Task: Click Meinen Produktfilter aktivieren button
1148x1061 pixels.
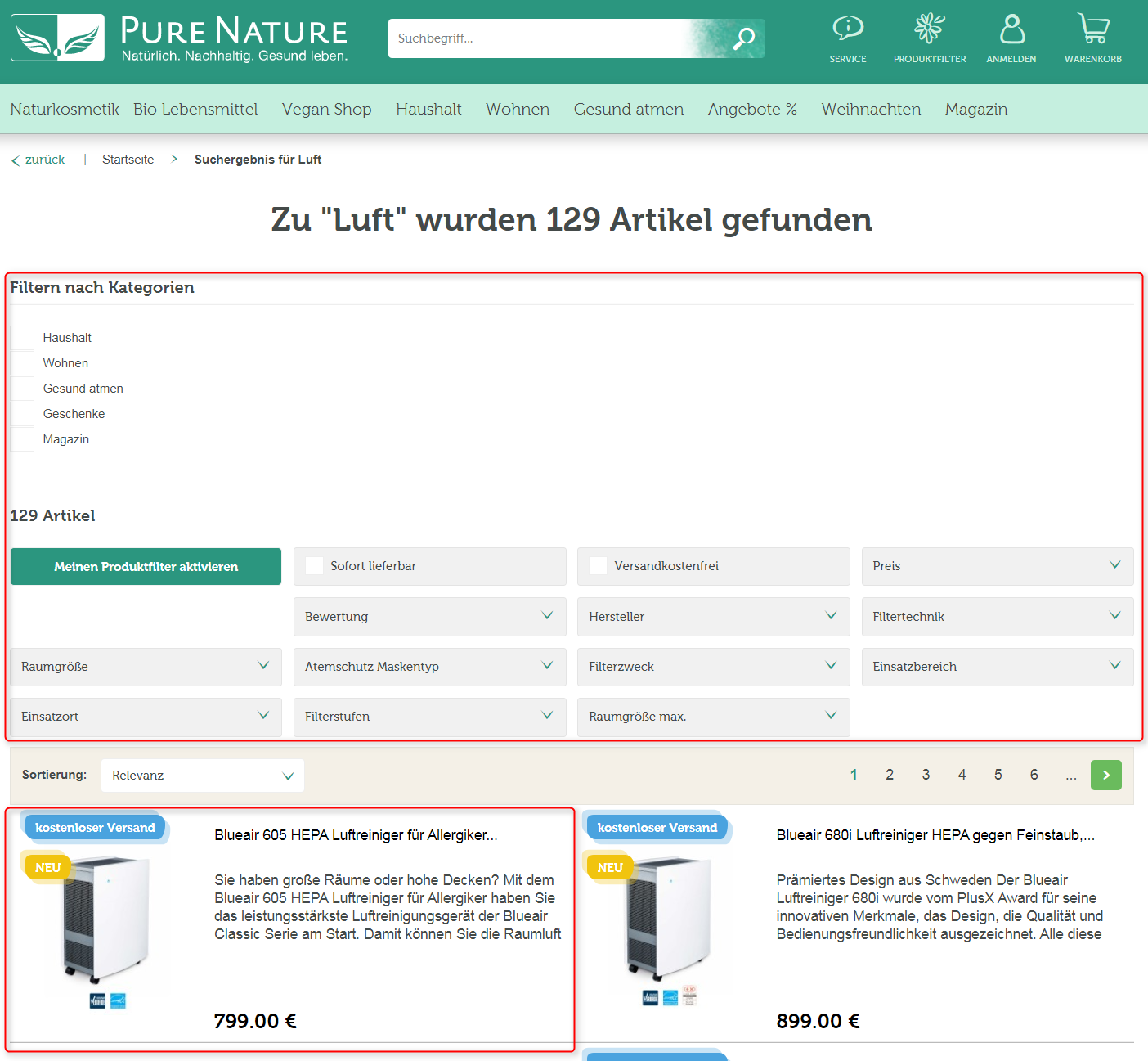Action: (146, 566)
